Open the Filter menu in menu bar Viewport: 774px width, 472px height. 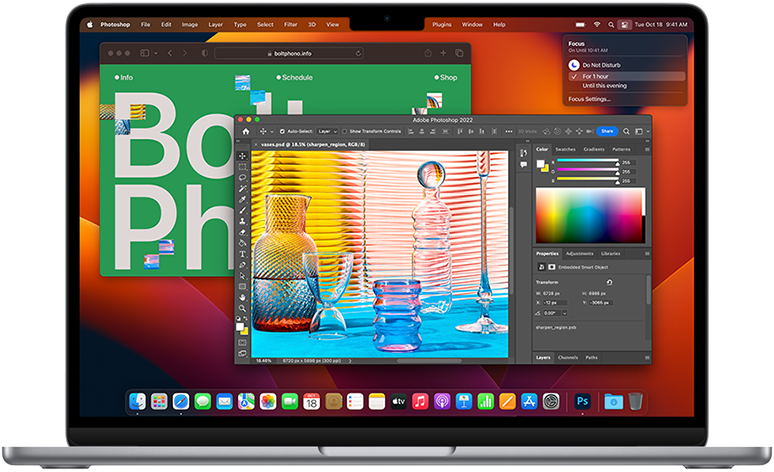tap(290, 23)
